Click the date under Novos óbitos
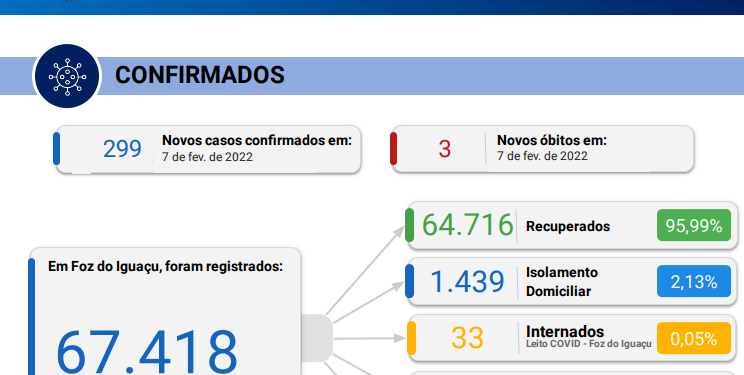Image resolution: width=744 pixels, height=375 pixels. pos(542,156)
